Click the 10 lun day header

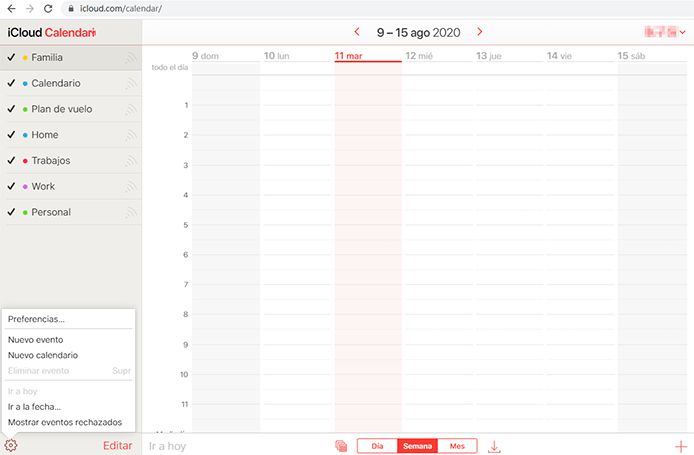click(277, 56)
